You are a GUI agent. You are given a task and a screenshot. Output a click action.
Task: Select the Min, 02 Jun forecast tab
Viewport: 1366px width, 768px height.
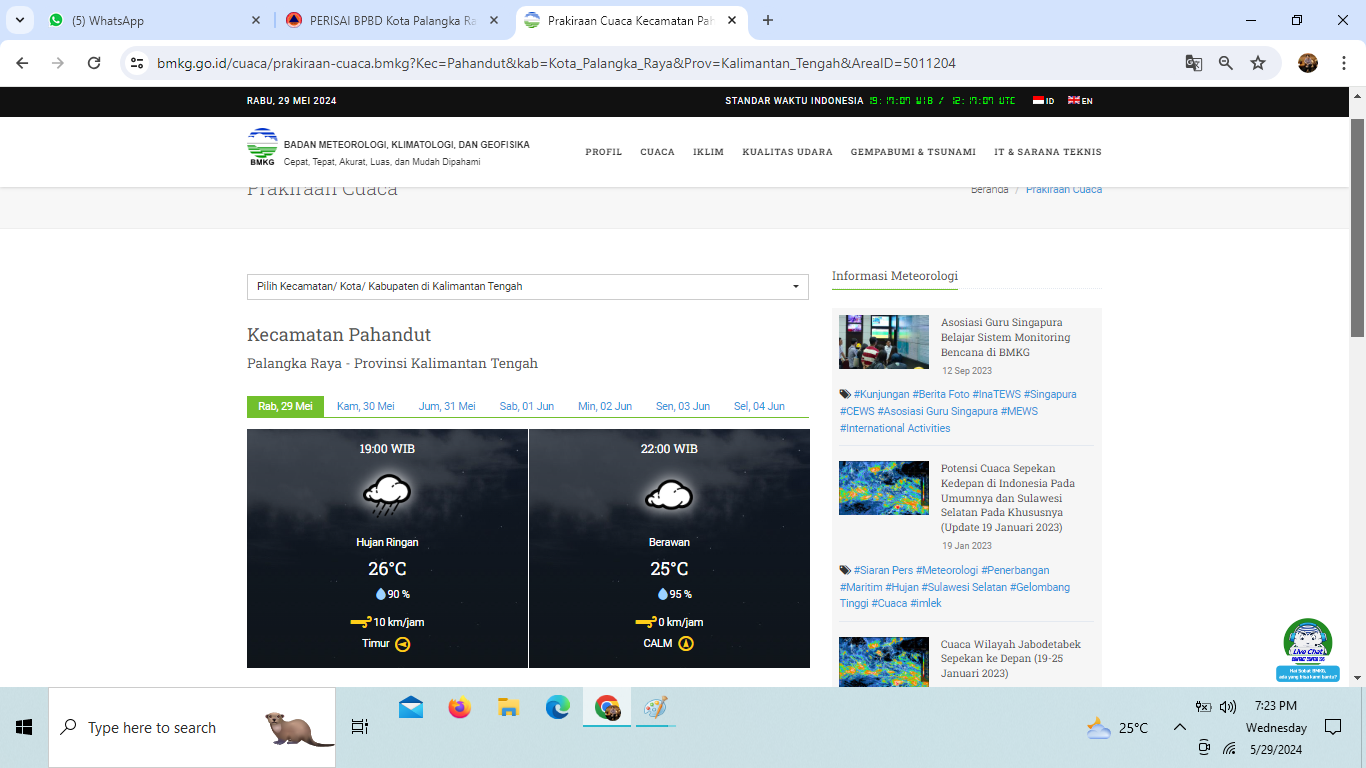pyautogui.click(x=605, y=406)
